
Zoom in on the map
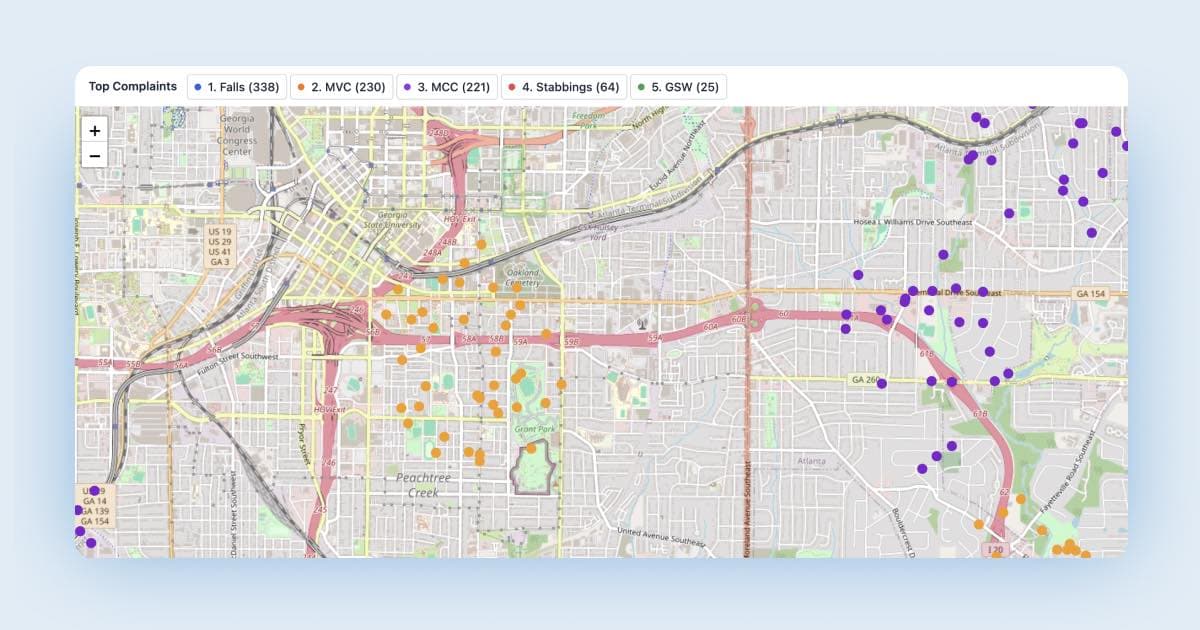click(95, 131)
